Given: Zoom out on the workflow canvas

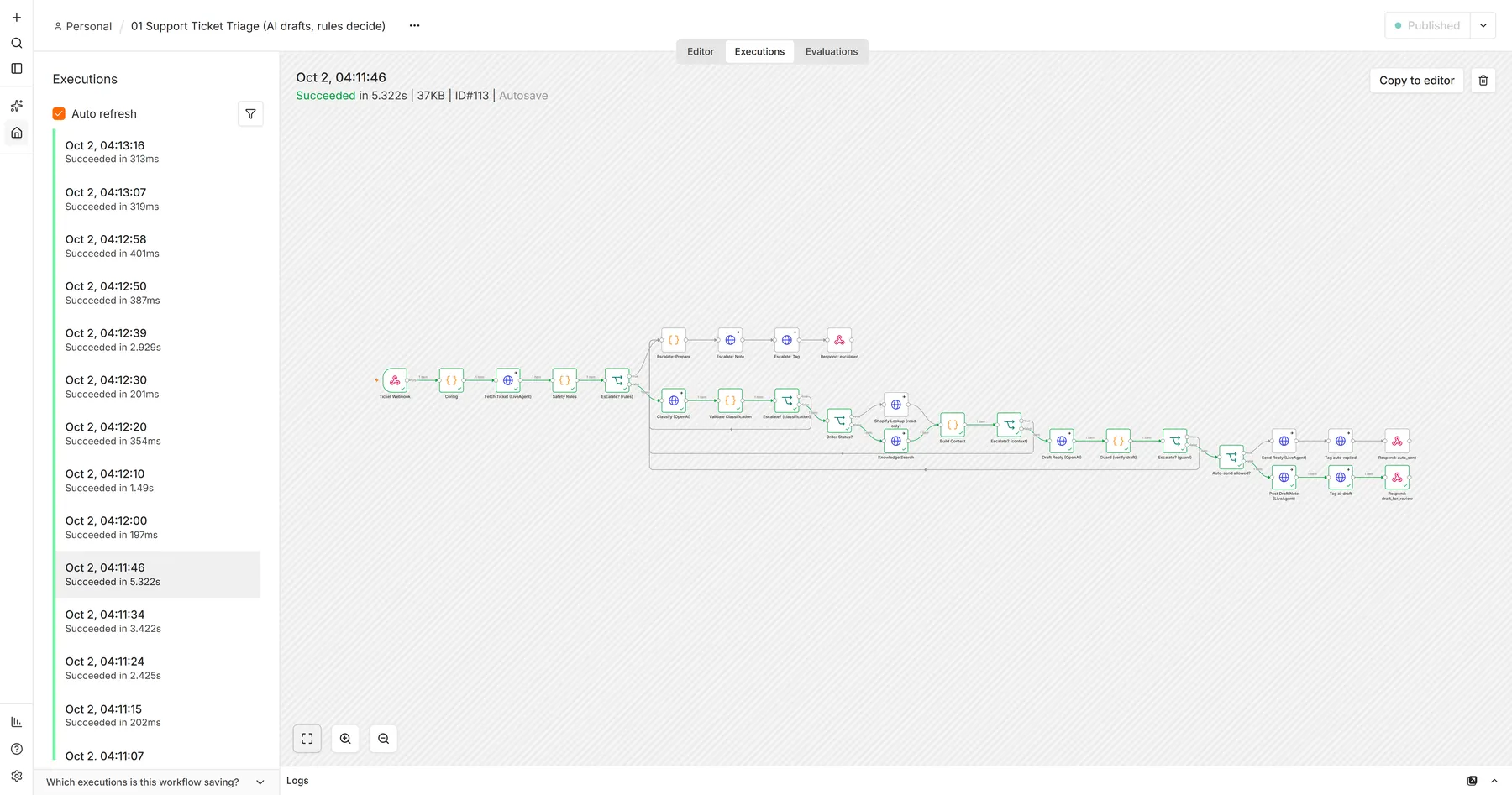Looking at the screenshot, I should pos(384,739).
